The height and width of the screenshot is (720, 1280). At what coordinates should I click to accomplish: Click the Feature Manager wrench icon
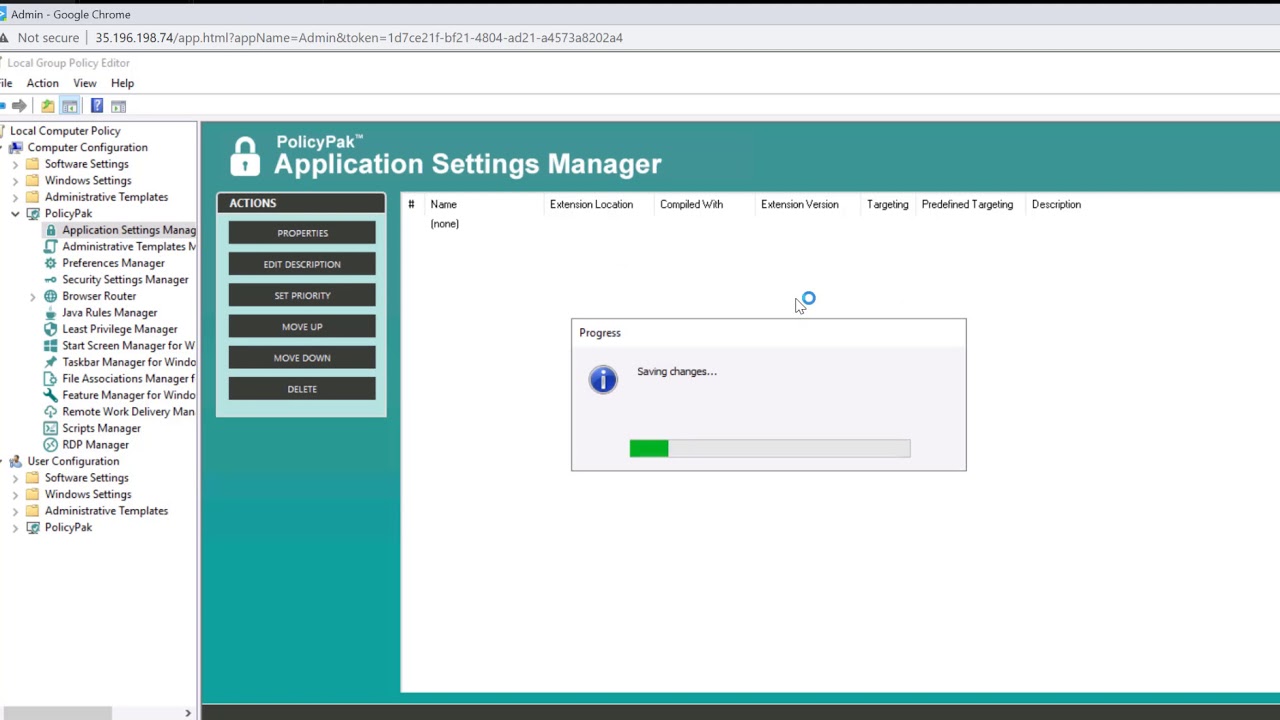[51, 395]
